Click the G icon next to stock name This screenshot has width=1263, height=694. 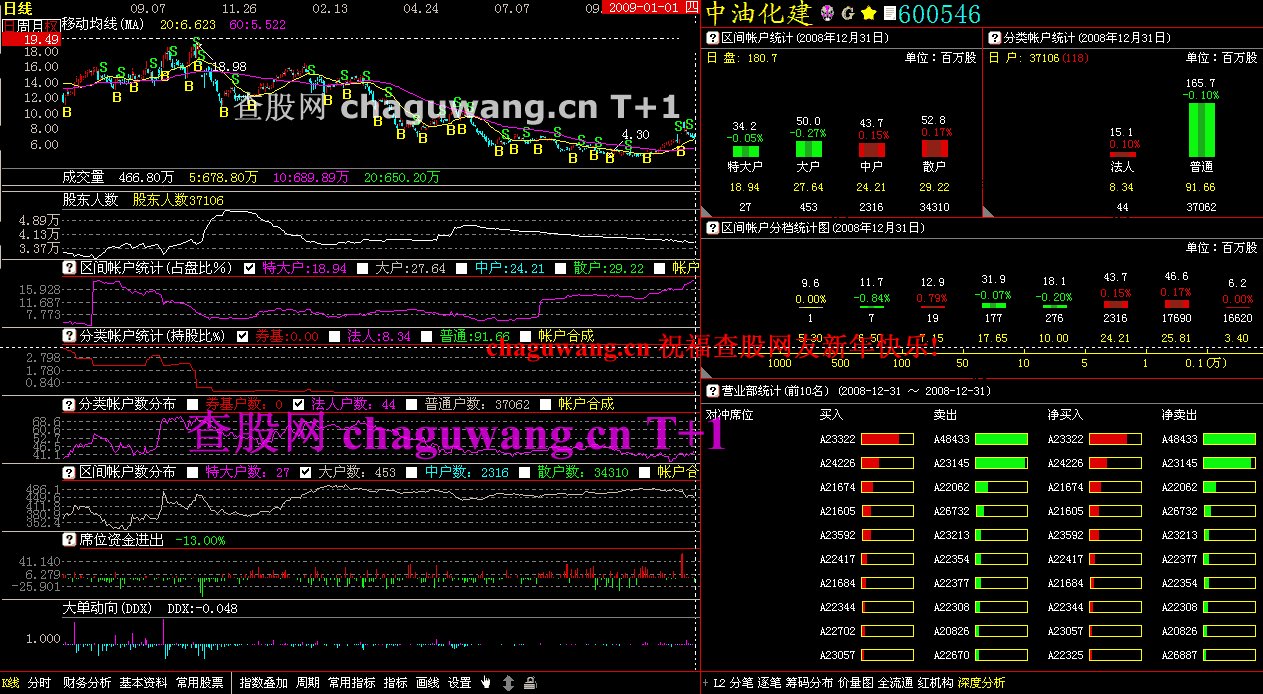point(848,14)
